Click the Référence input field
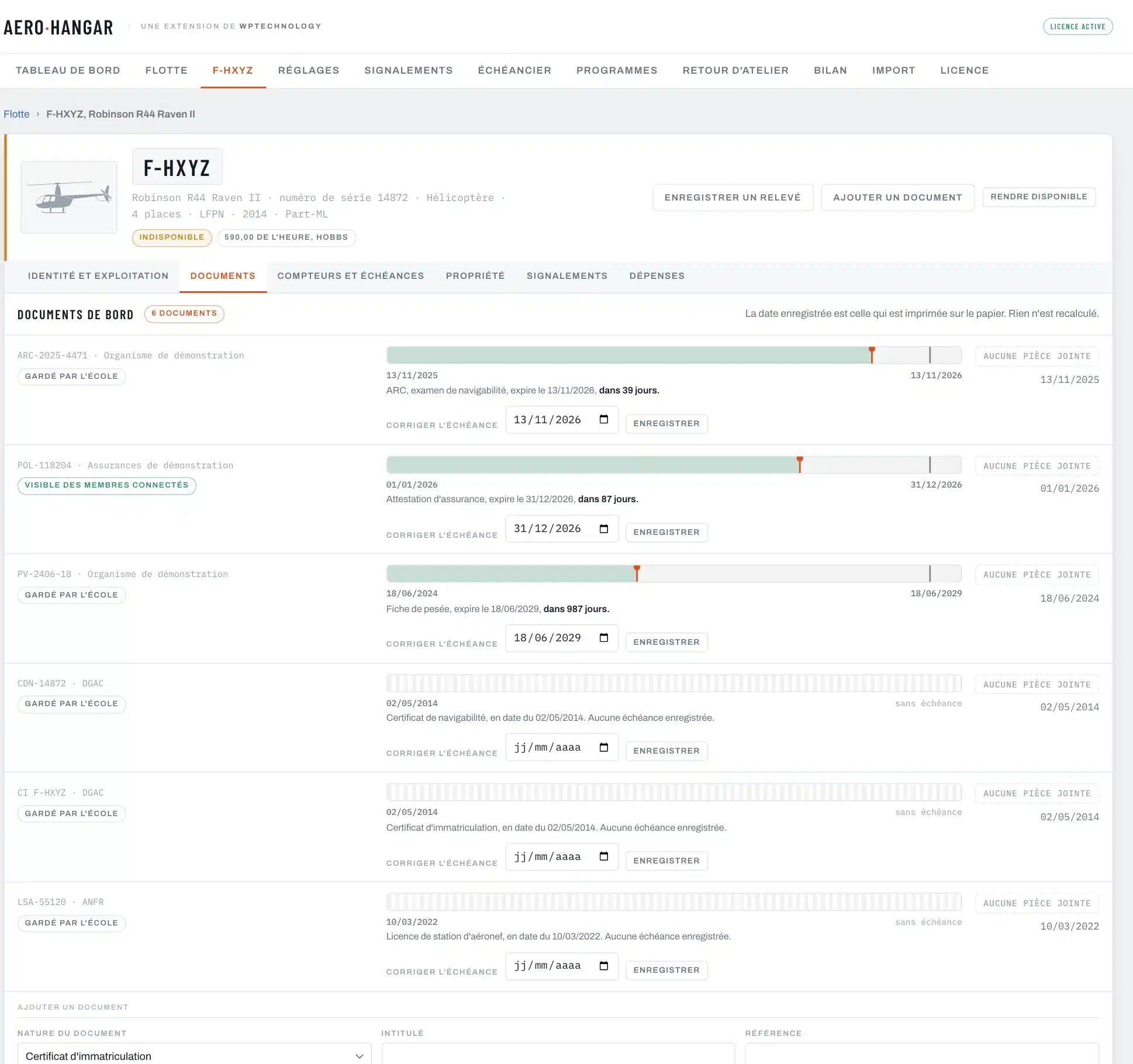This screenshot has width=1133, height=1064. (x=922, y=1054)
